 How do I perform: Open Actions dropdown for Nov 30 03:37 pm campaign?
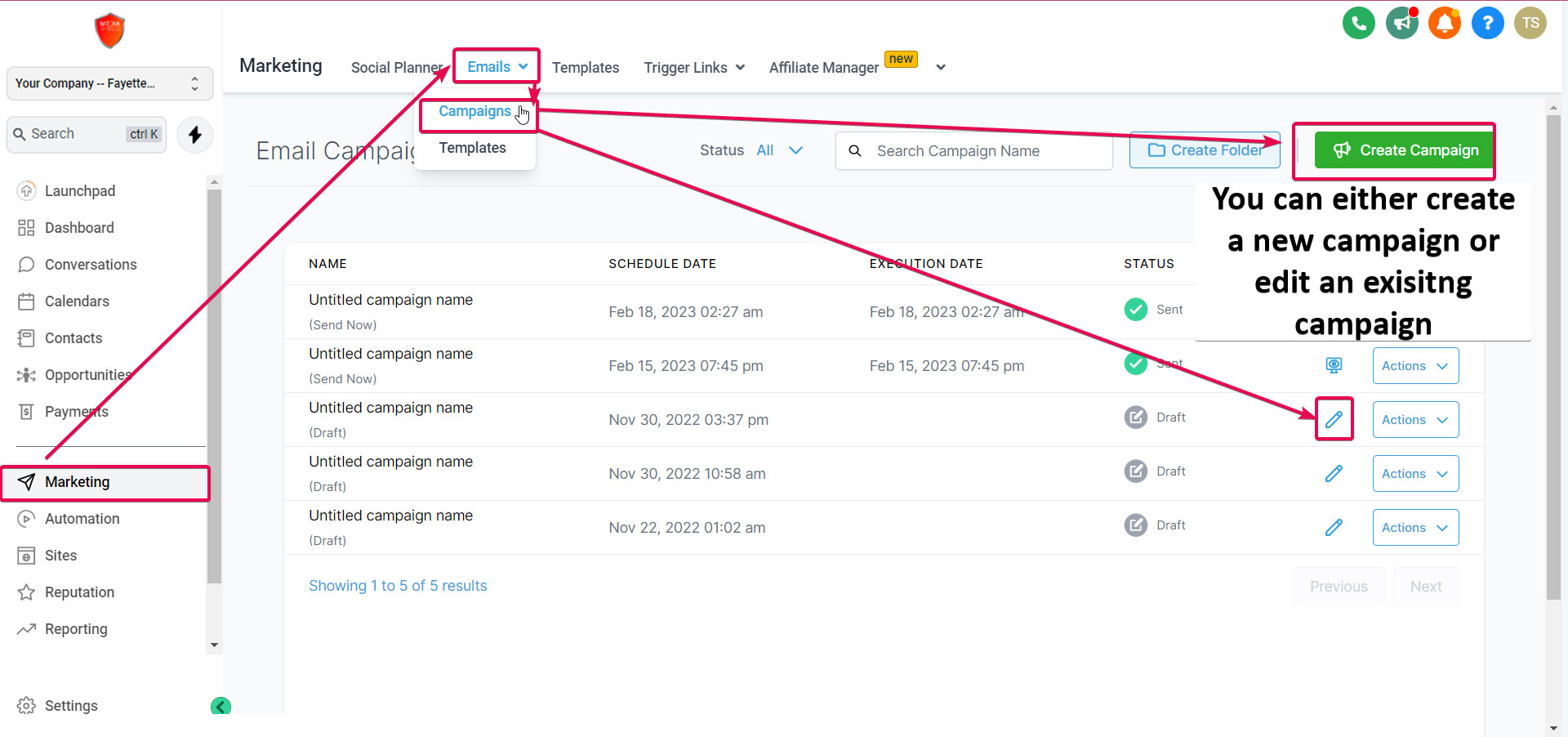(1415, 419)
